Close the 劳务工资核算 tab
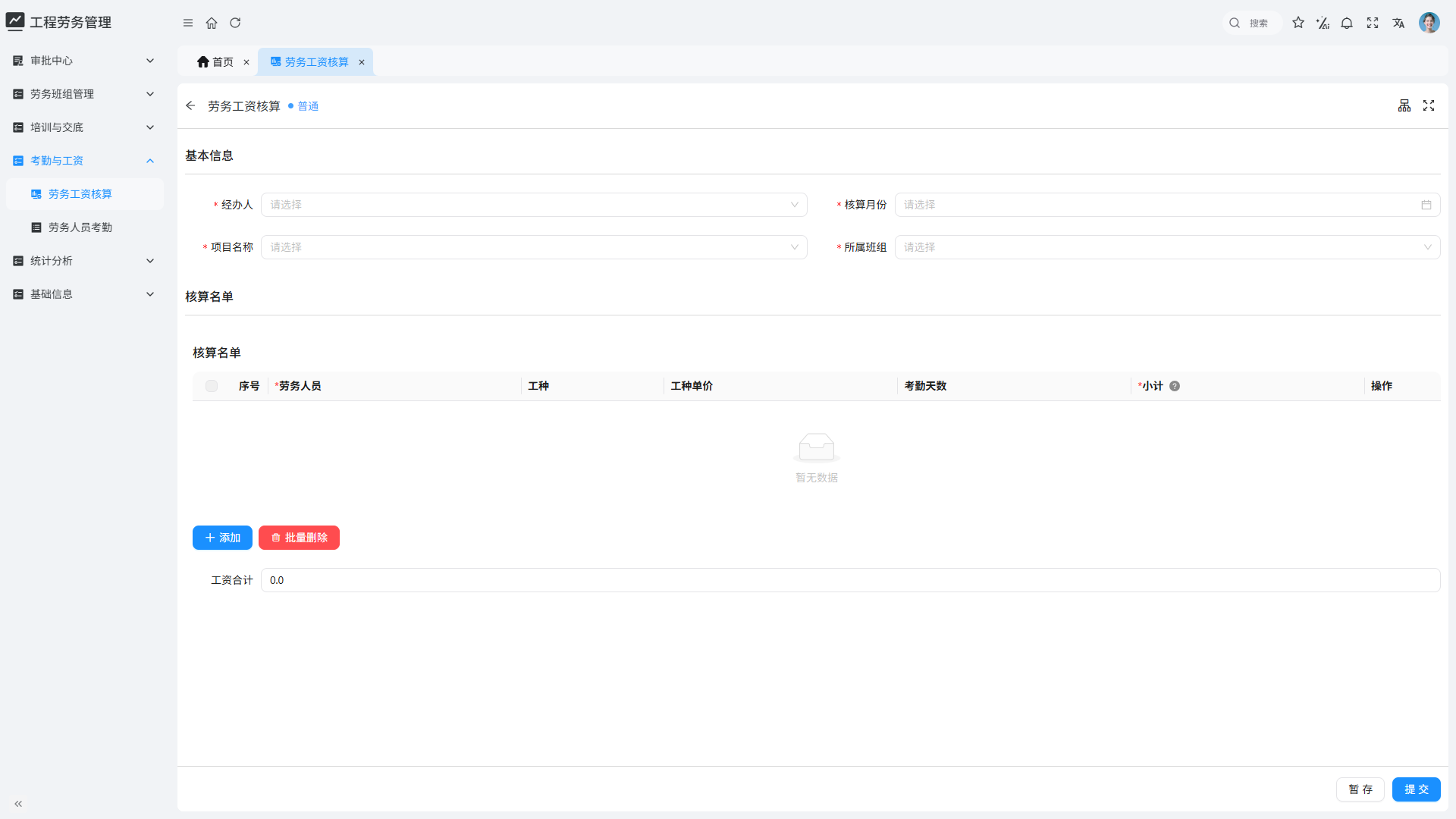 click(x=362, y=62)
